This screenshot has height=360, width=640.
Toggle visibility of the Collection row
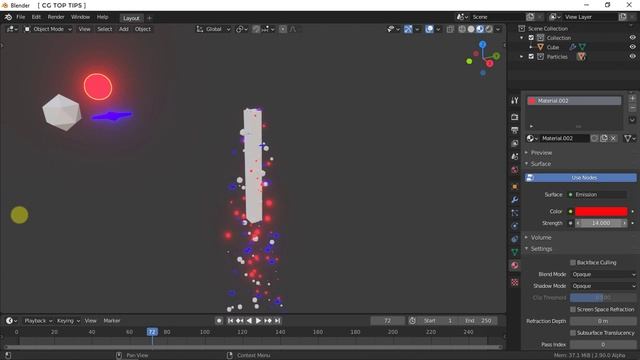(x=632, y=38)
